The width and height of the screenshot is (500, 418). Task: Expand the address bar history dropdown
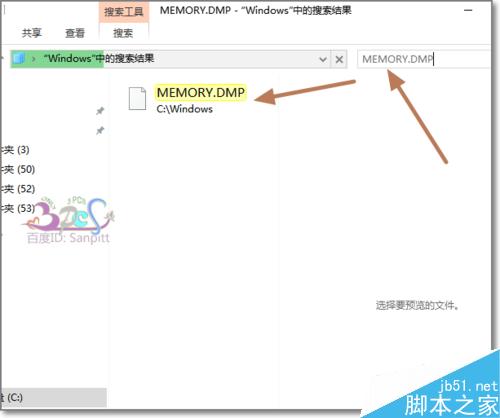click(x=323, y=60)
